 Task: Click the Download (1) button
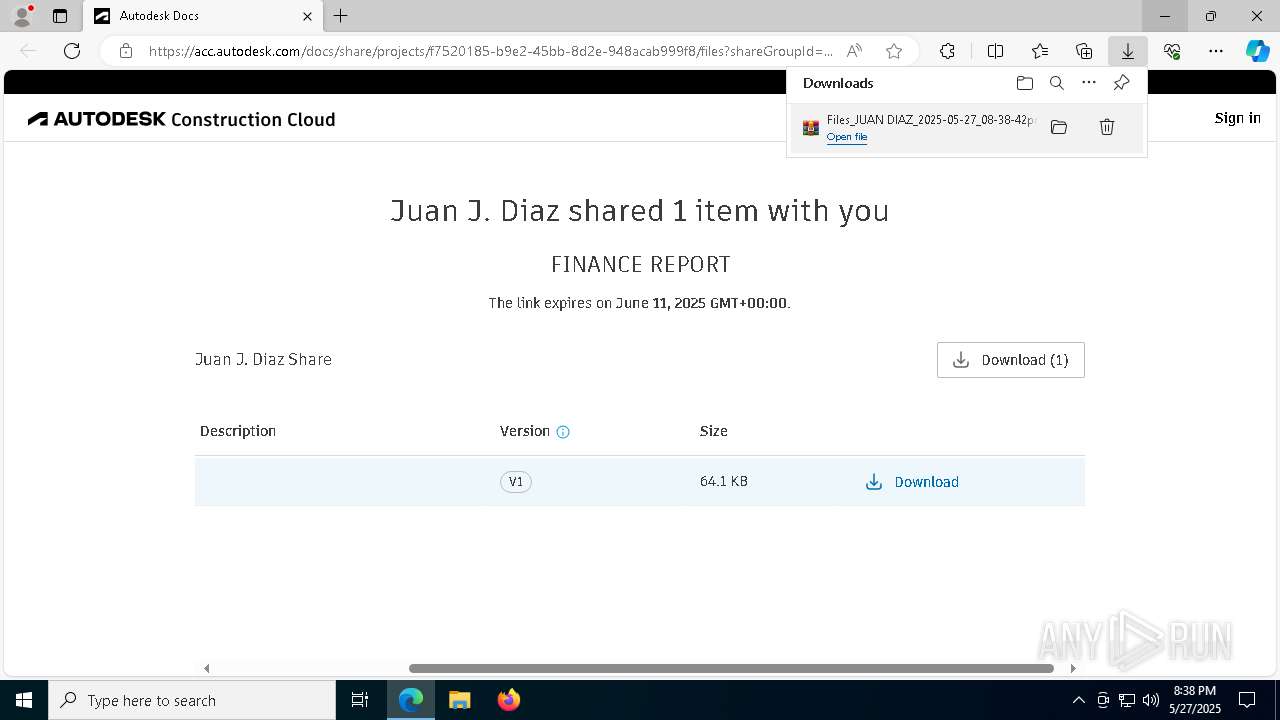pyautogui.click(x=1011, y=360)
